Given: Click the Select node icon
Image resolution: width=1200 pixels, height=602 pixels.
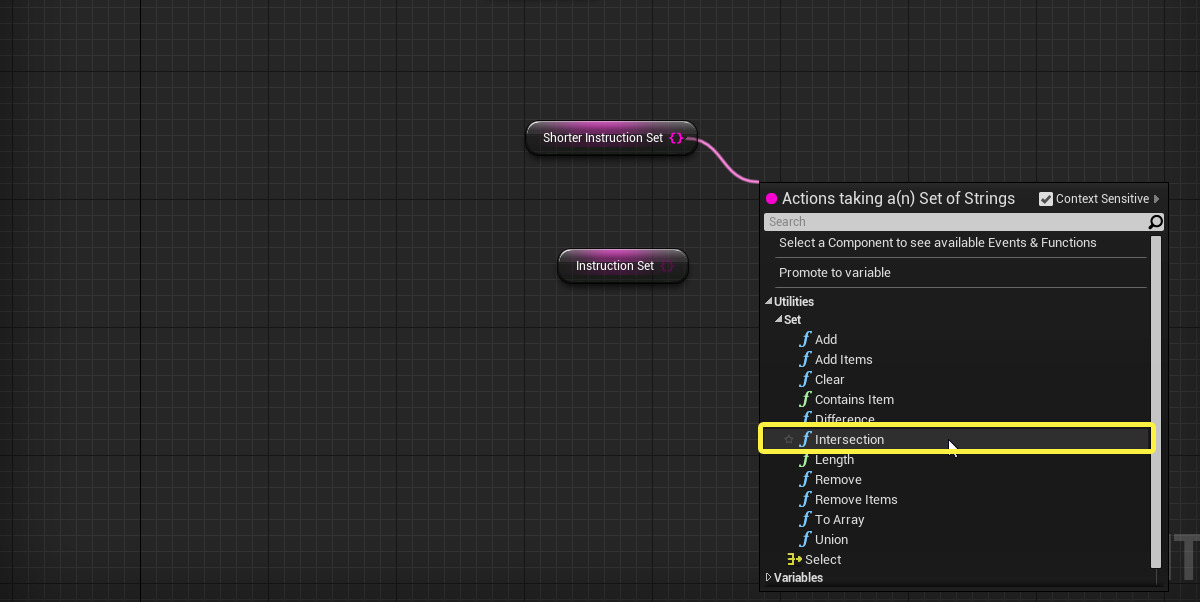Looking at the screenshot, I should (x=794, y=560).
